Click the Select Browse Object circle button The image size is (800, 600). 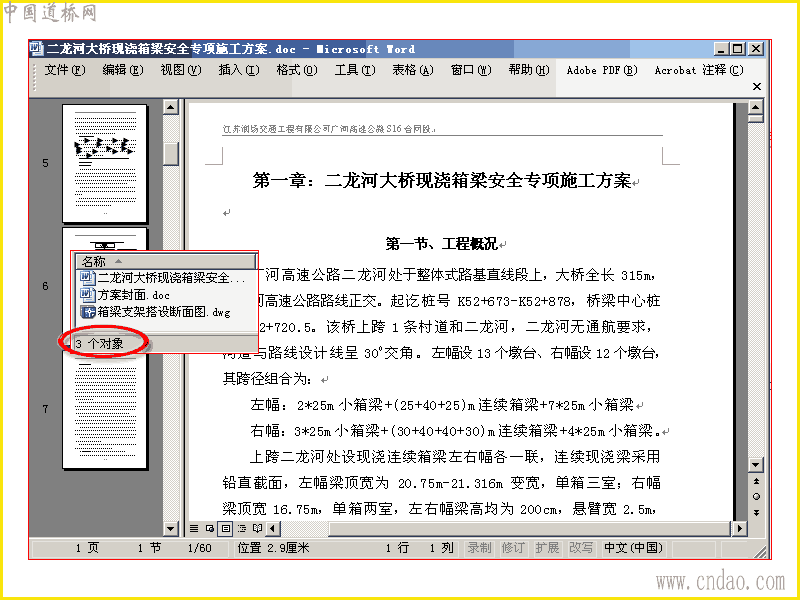click(756, 496)
